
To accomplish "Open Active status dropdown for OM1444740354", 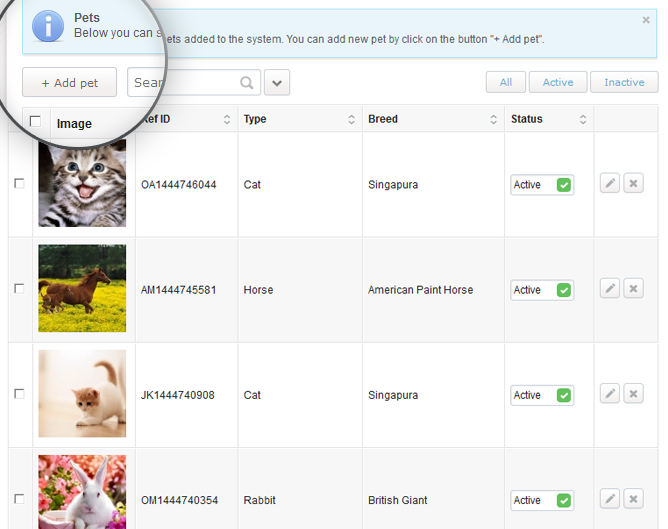I will 542,500.
